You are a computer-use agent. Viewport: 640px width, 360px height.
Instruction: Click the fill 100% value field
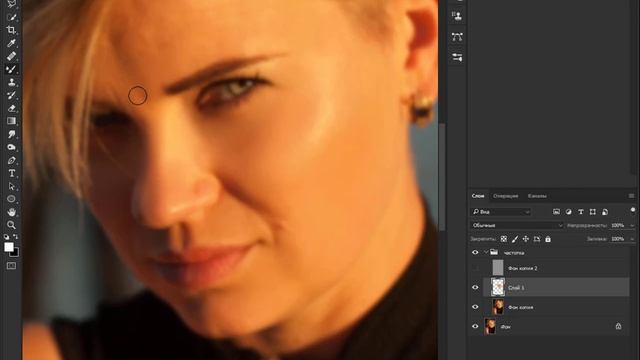618,239
